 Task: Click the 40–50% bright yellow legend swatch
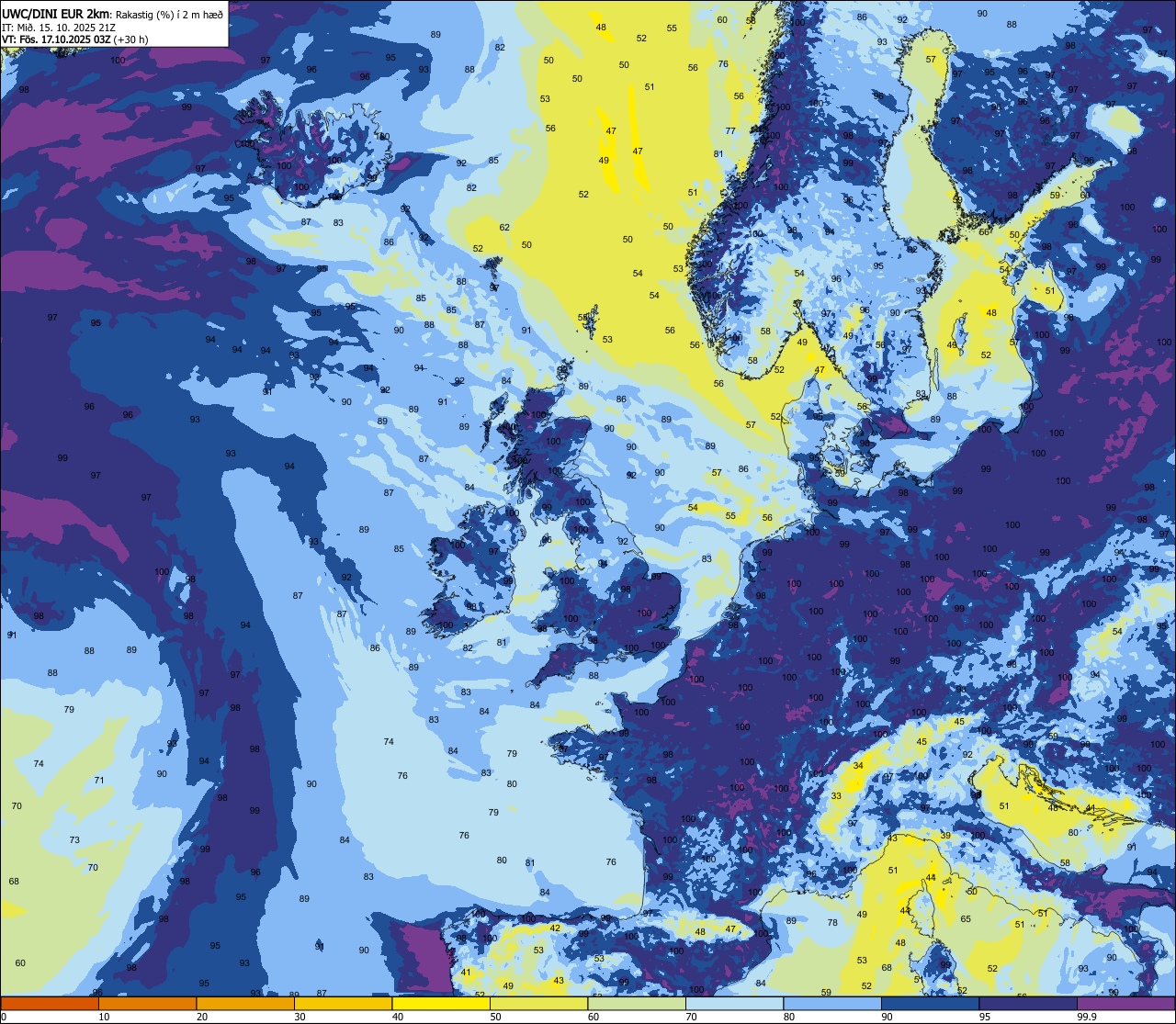click(x=441, y=1003)
